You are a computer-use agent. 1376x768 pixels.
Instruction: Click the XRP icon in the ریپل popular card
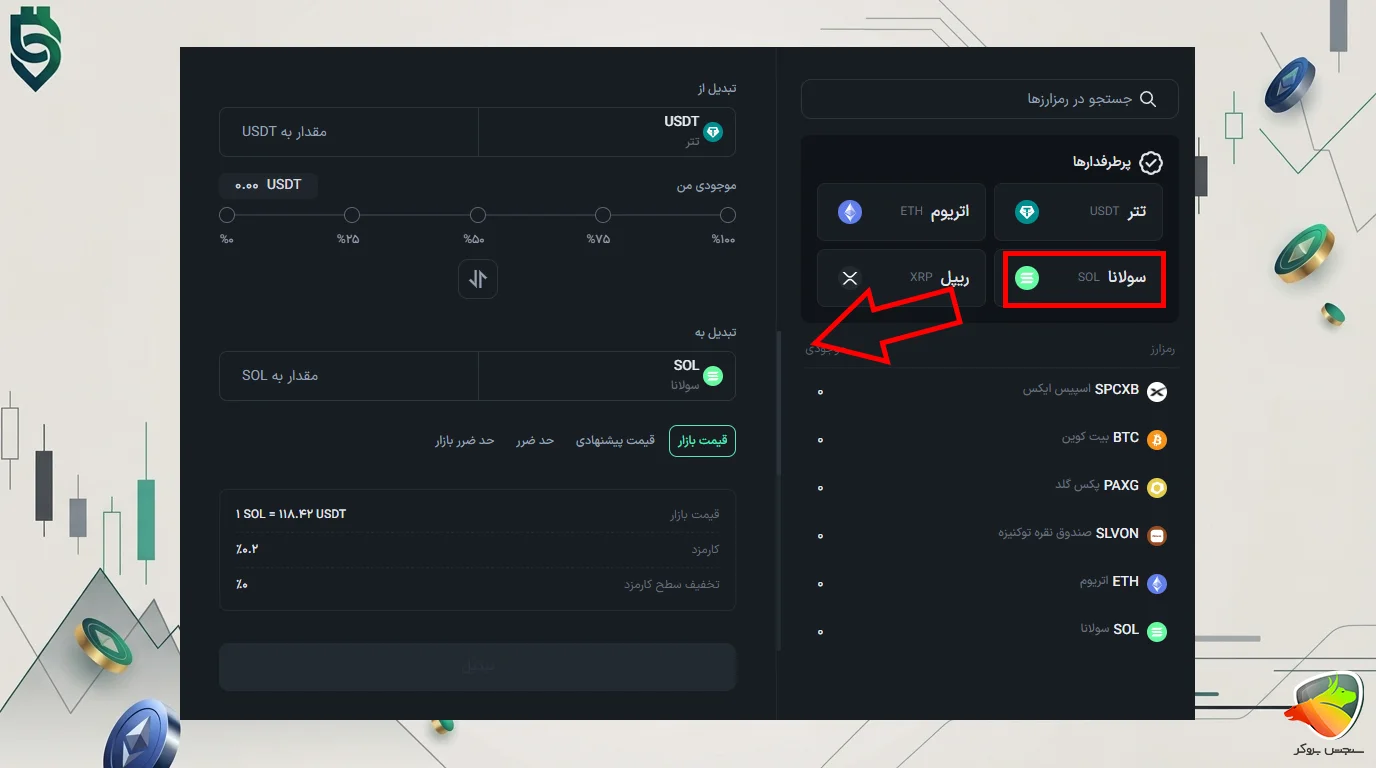coord(850,278)
